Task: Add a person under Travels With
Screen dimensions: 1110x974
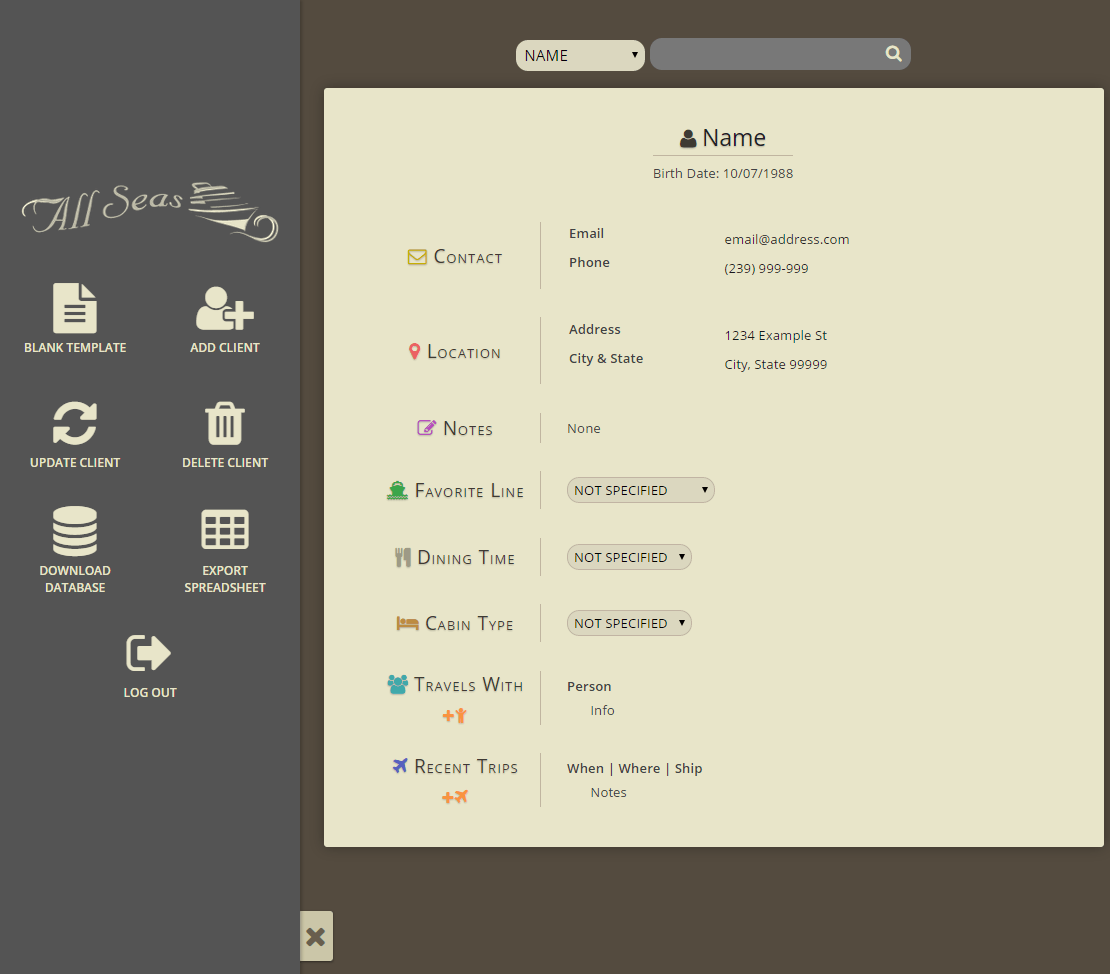Action: point(455,716)
